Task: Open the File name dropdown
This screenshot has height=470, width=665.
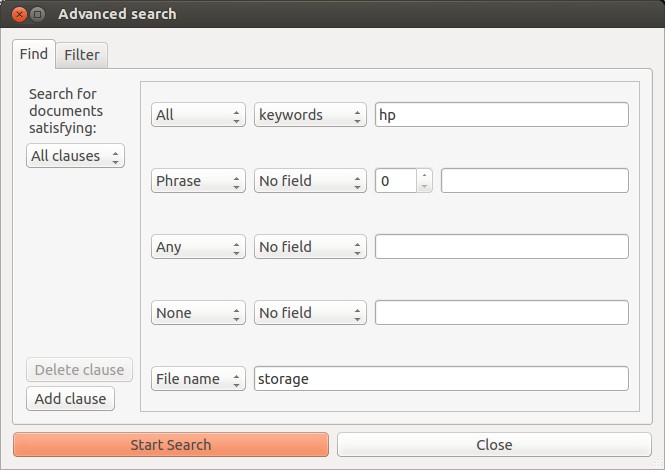Action: (x=198, y=379)
